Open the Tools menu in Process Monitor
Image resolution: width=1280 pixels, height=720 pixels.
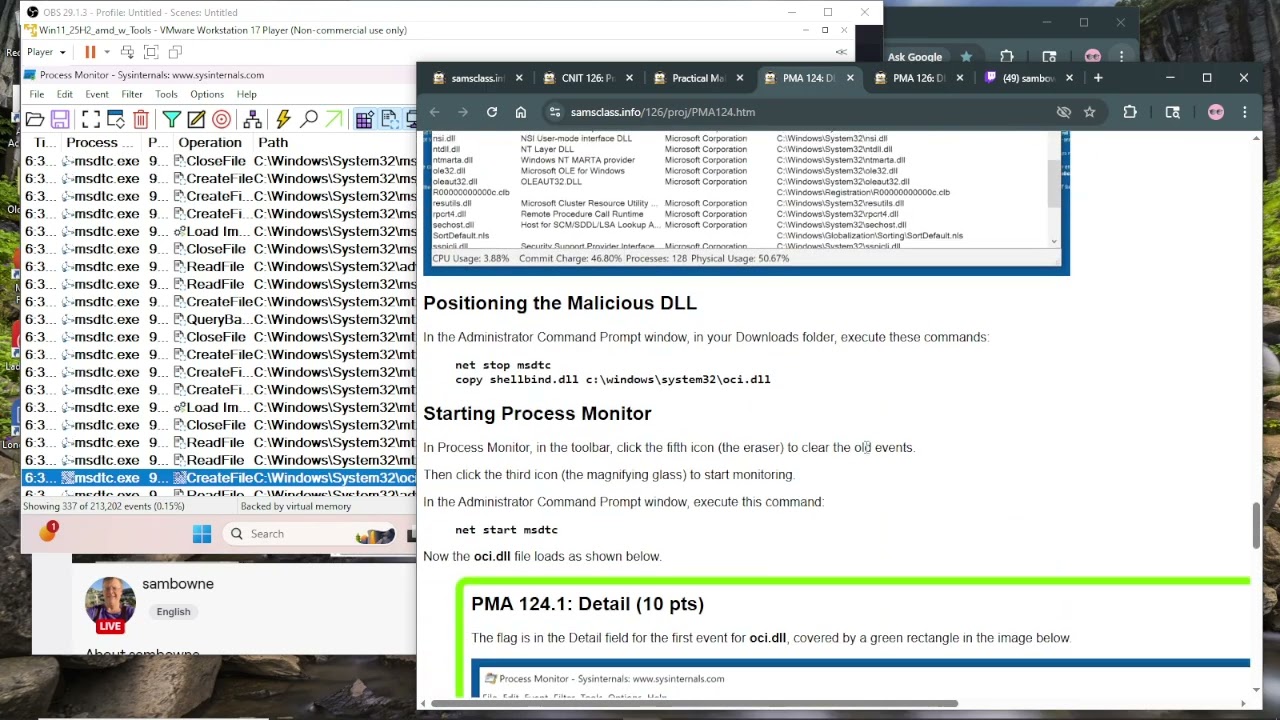(x=166, y=94)
